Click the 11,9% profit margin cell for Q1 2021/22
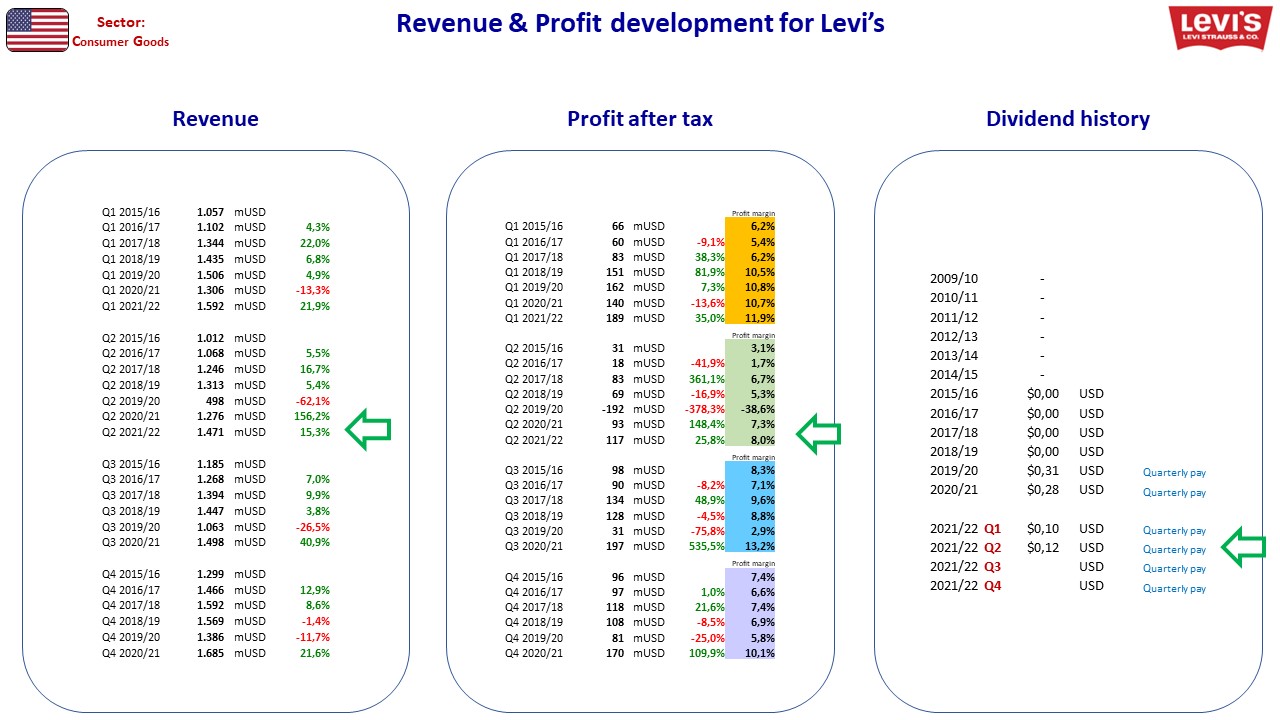 pyautogui.click(x=750, y=318)
